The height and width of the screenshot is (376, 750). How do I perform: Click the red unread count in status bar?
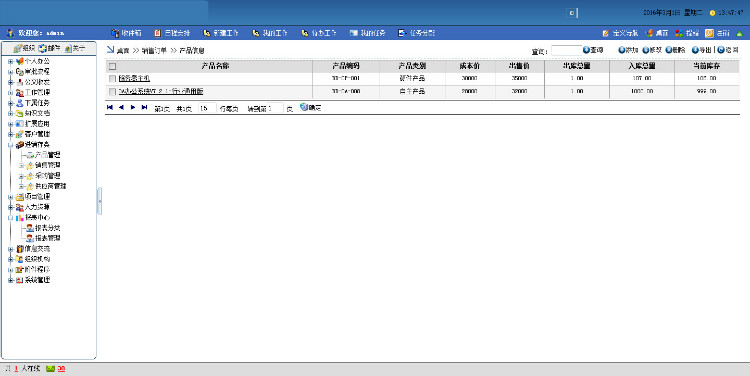(61, 369)
